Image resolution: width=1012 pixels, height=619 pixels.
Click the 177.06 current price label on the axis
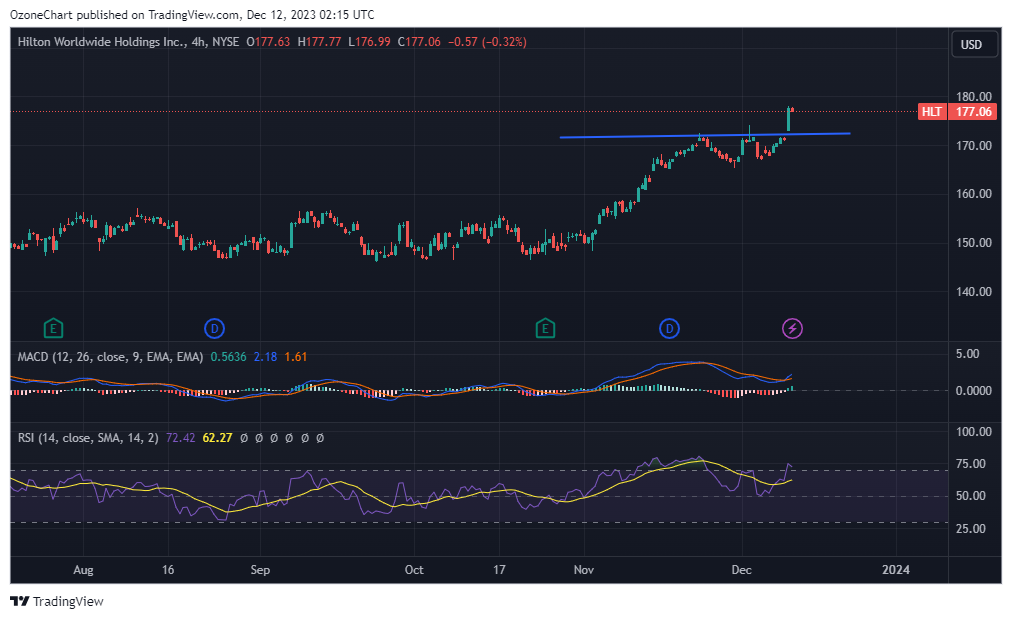(x=973, y=112)
